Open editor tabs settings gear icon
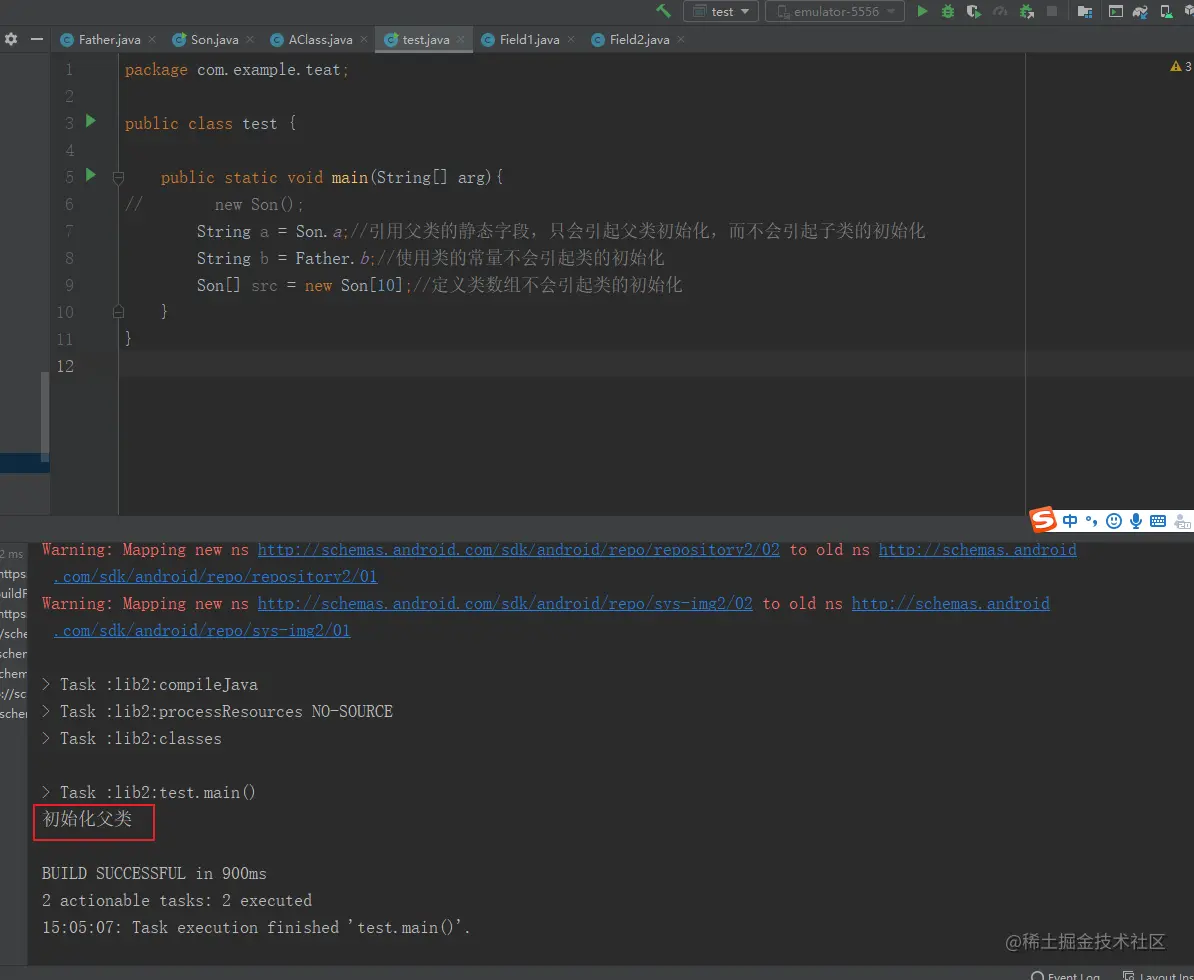Viewport: 1194px width, 980px height. pyautogui.click(x=11, y=39)
